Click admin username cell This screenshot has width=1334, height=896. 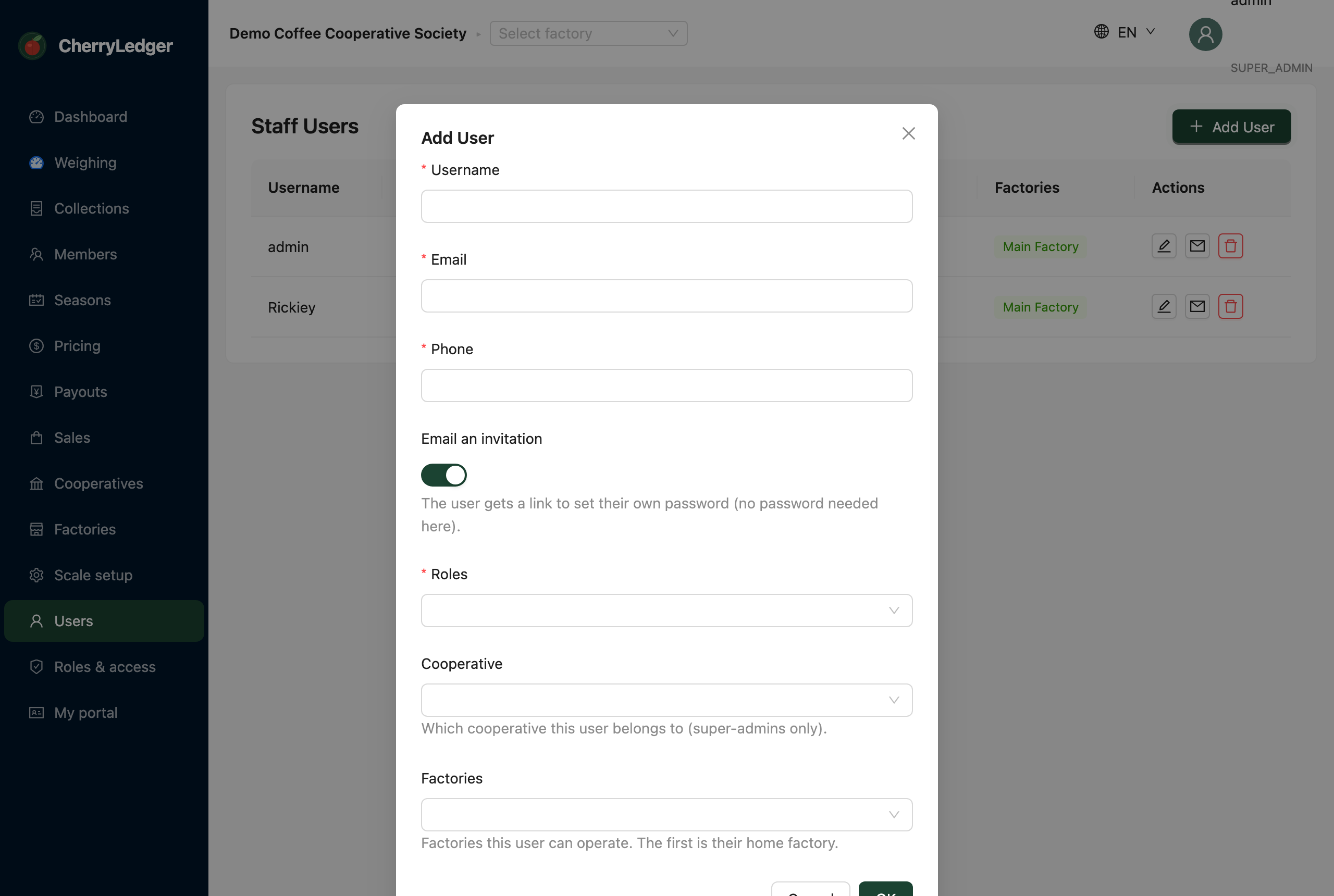288,247
